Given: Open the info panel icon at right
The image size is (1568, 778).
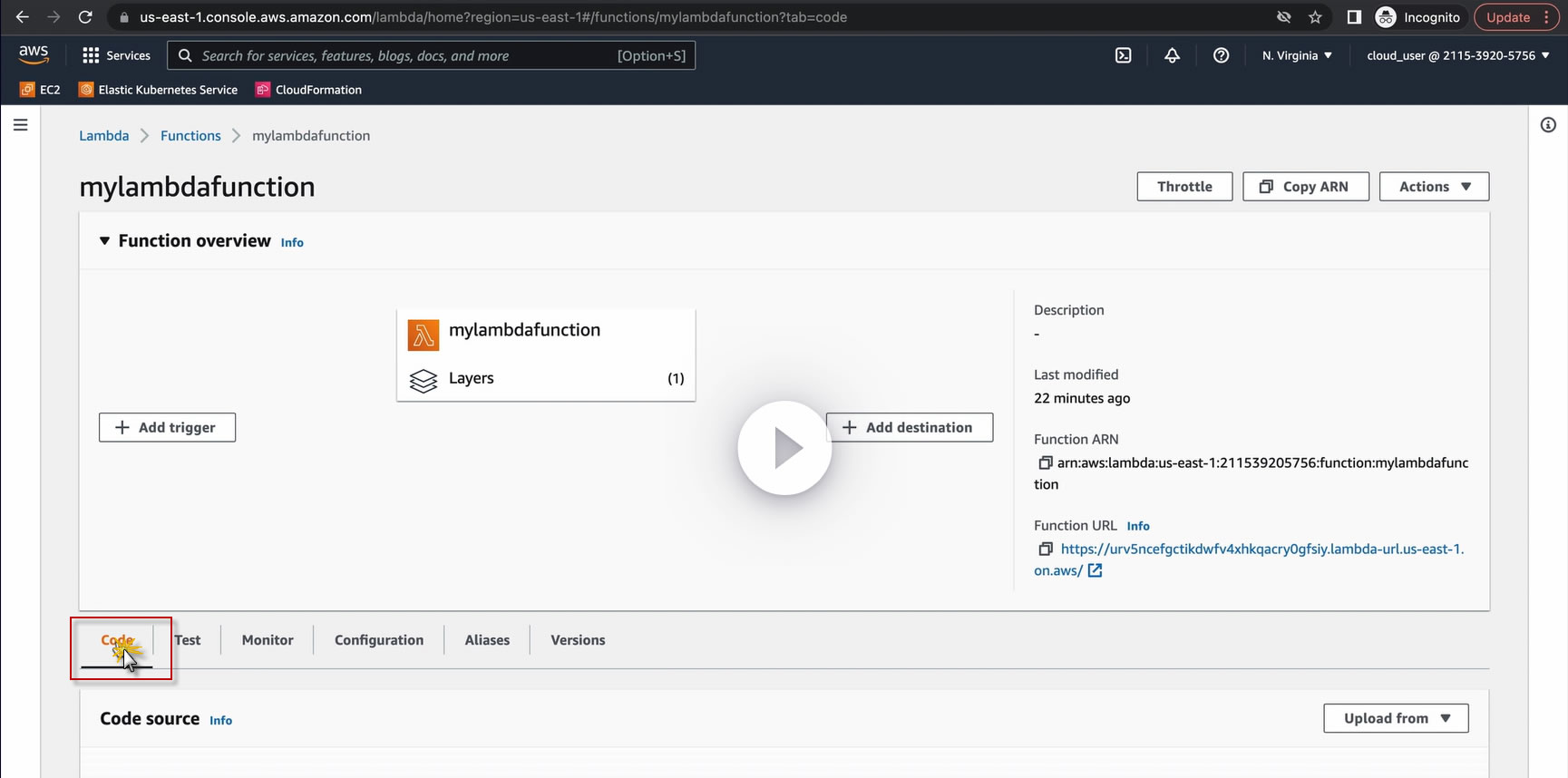Looking at the screenshot, I should (x=1547, y=125).
